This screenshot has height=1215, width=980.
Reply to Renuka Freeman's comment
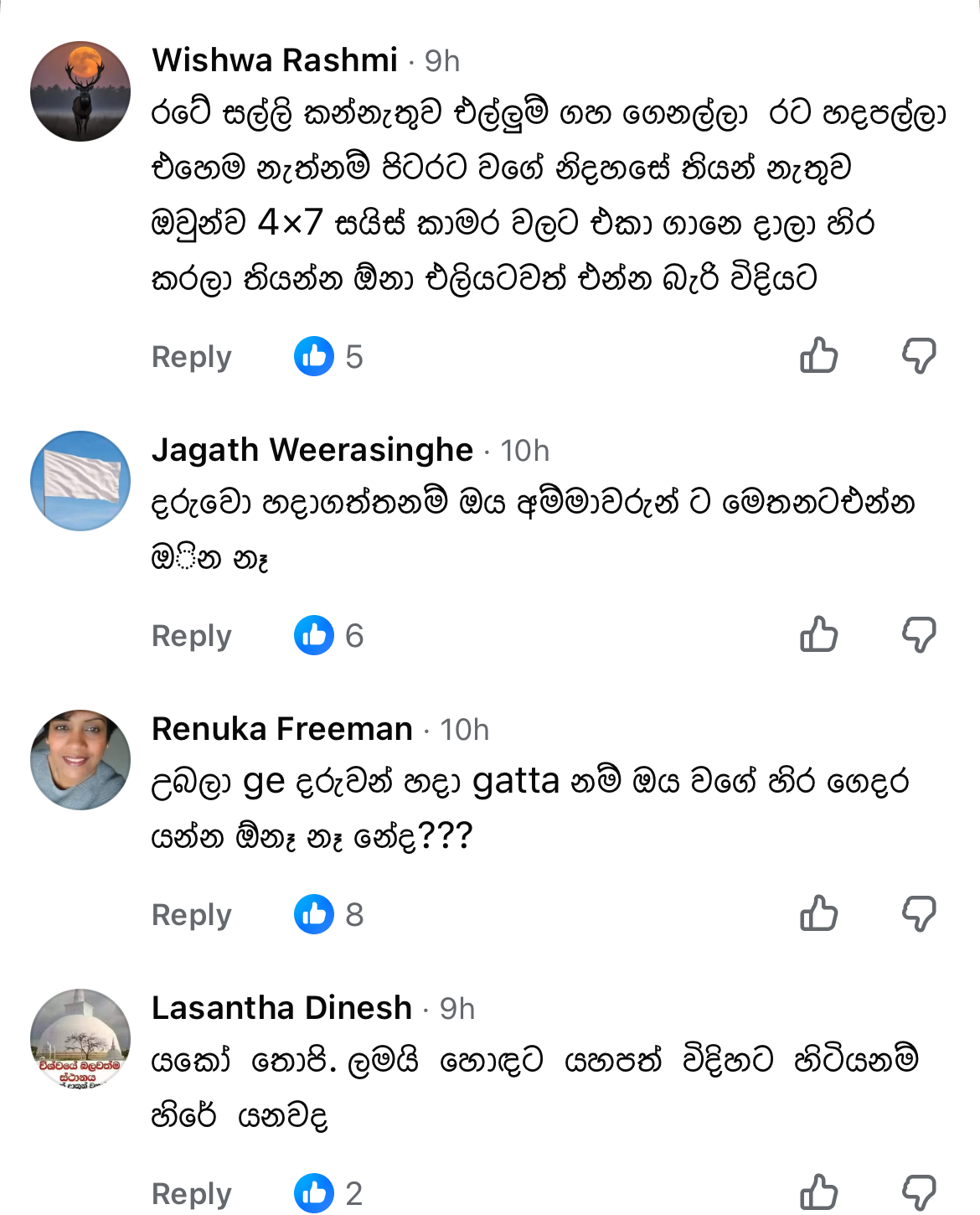click(191, 915)
